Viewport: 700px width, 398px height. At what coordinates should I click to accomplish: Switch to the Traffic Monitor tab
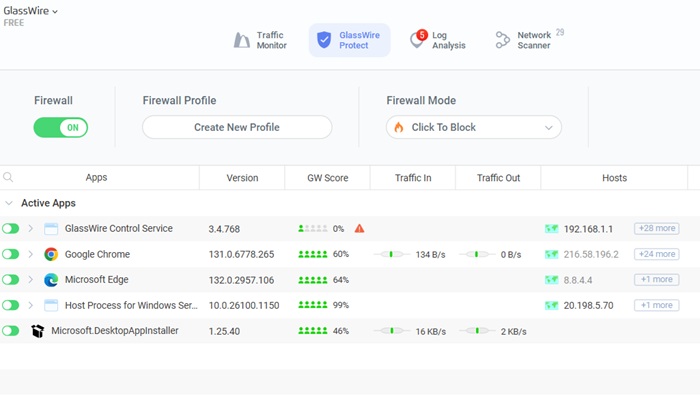[260, 40]
